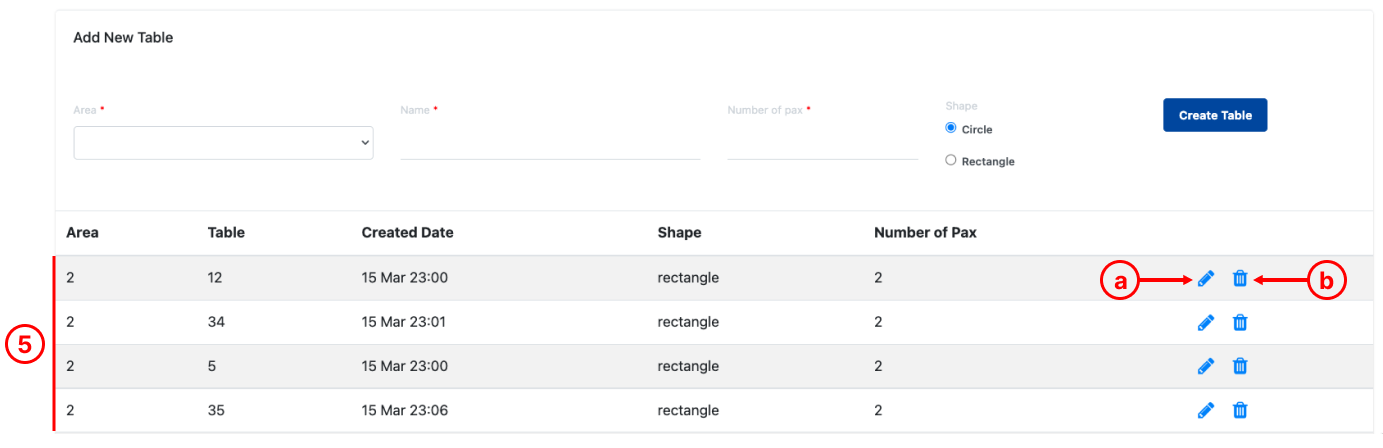Open the Area dropdown
1383x448 pixels.
point(223,143)
